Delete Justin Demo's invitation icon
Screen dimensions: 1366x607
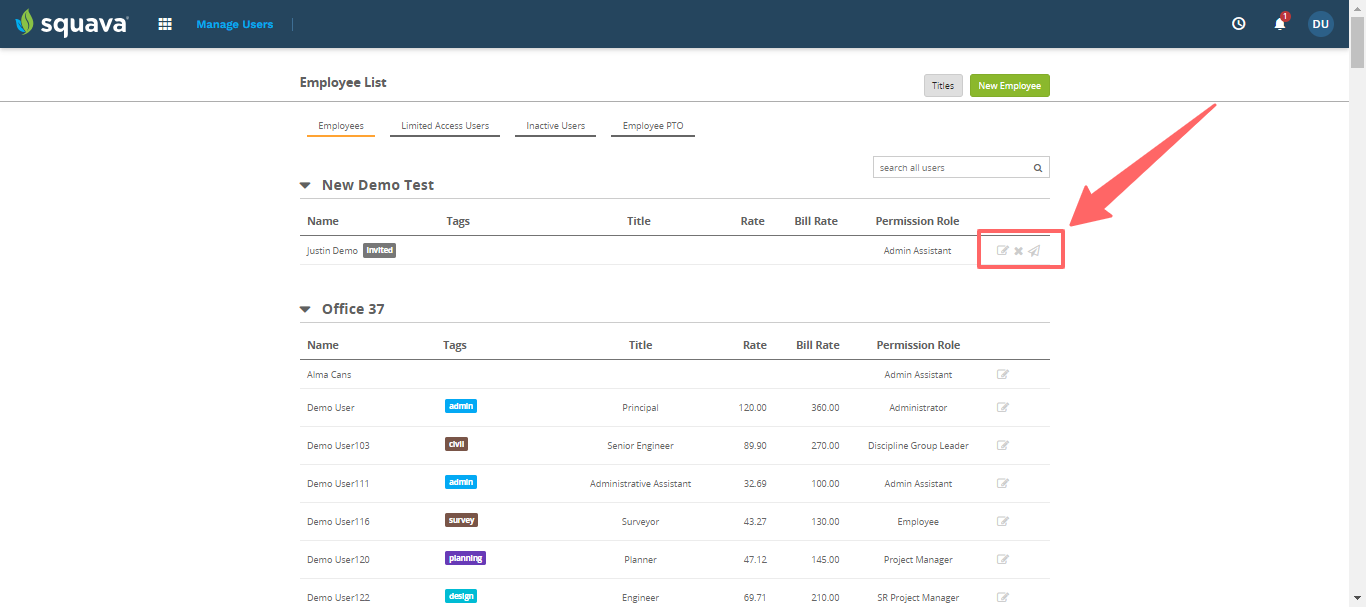tap(1019, 251)
